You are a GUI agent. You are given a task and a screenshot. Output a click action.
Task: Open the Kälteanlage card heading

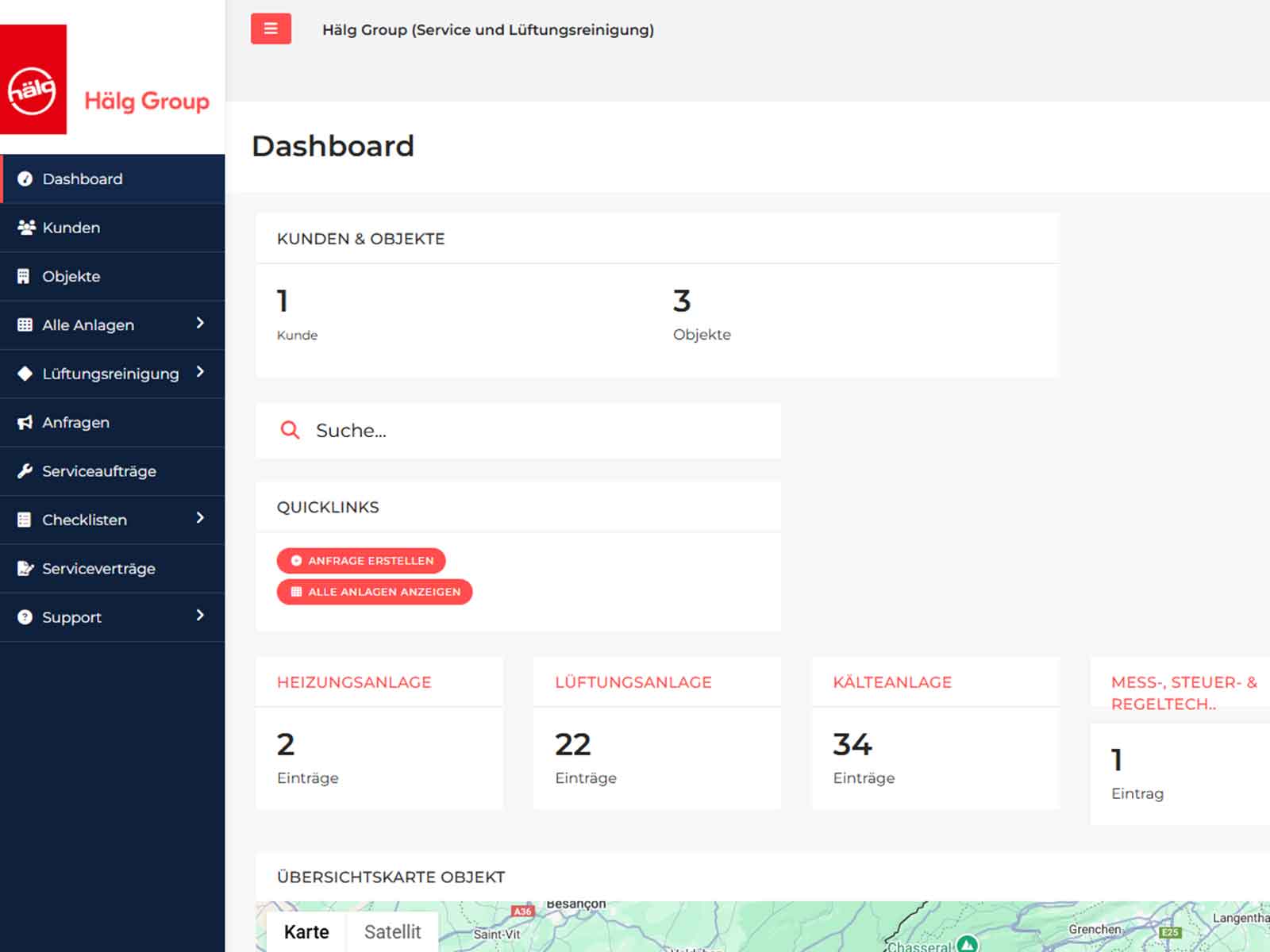pos(892,682)
